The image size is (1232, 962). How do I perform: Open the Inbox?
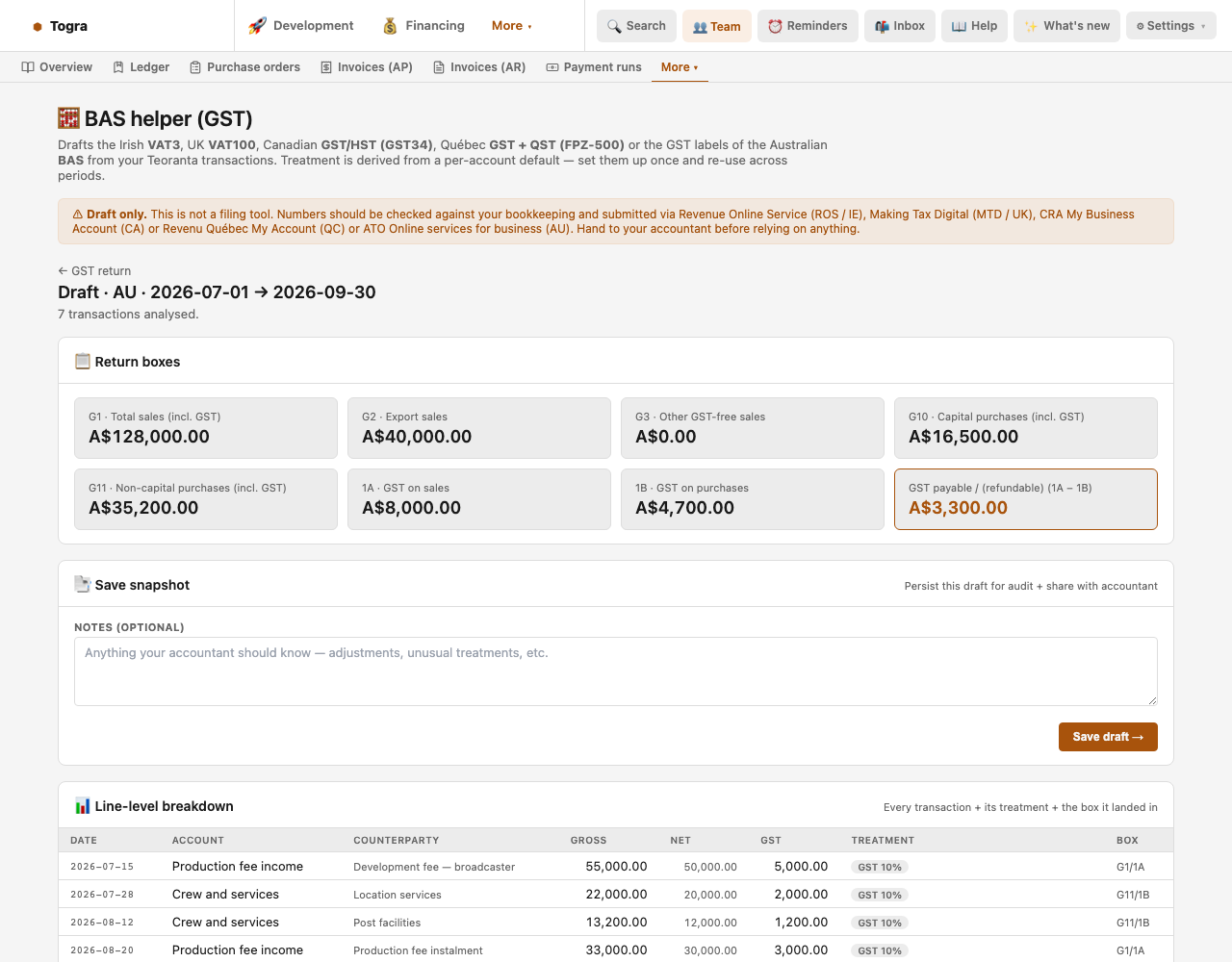click(x=900, y=26)
